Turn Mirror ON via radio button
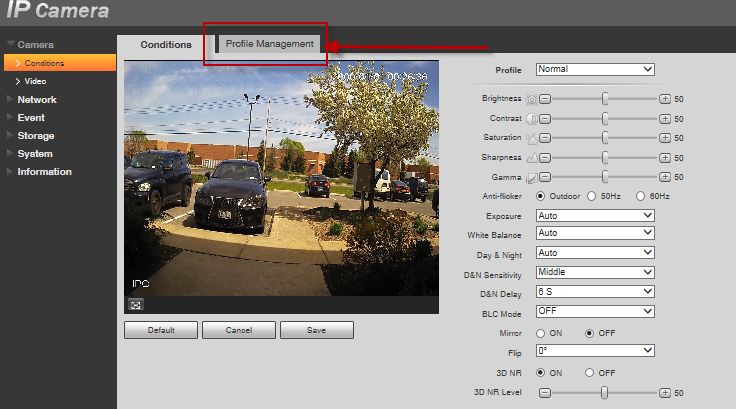 coord(542,332)
